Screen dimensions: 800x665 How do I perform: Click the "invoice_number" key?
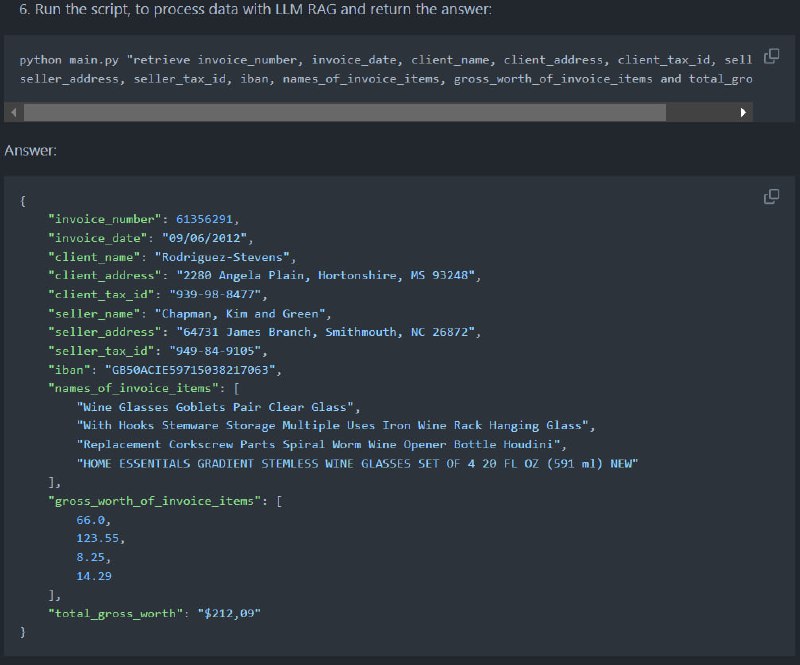(x=104, y=219)
